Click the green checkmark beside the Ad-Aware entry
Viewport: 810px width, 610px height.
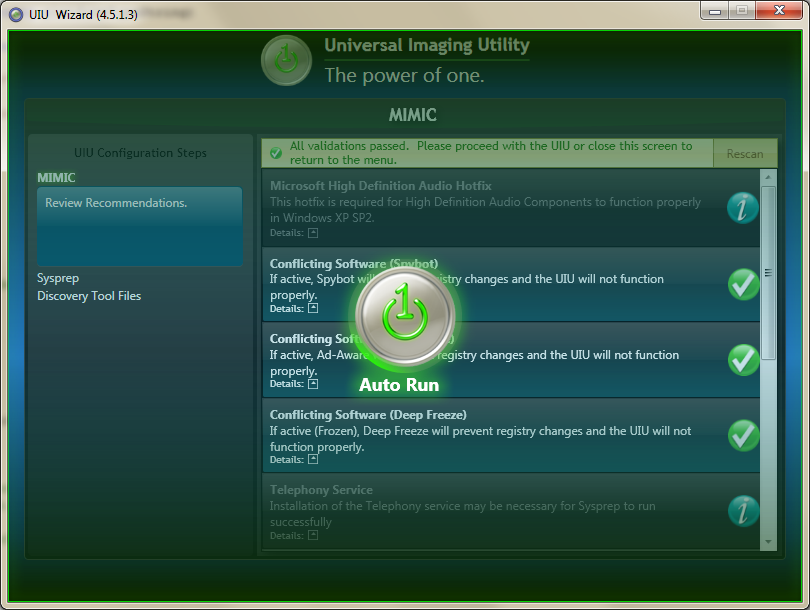tap(743, 359)
